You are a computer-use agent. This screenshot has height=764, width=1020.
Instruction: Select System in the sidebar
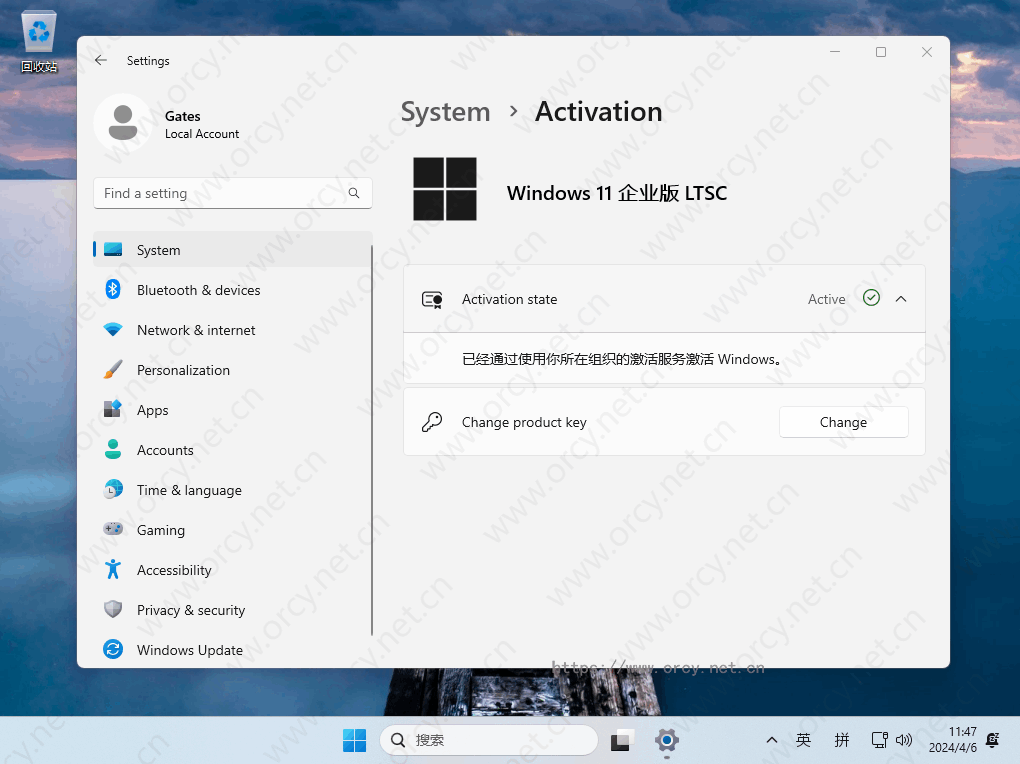coord(233,249)
